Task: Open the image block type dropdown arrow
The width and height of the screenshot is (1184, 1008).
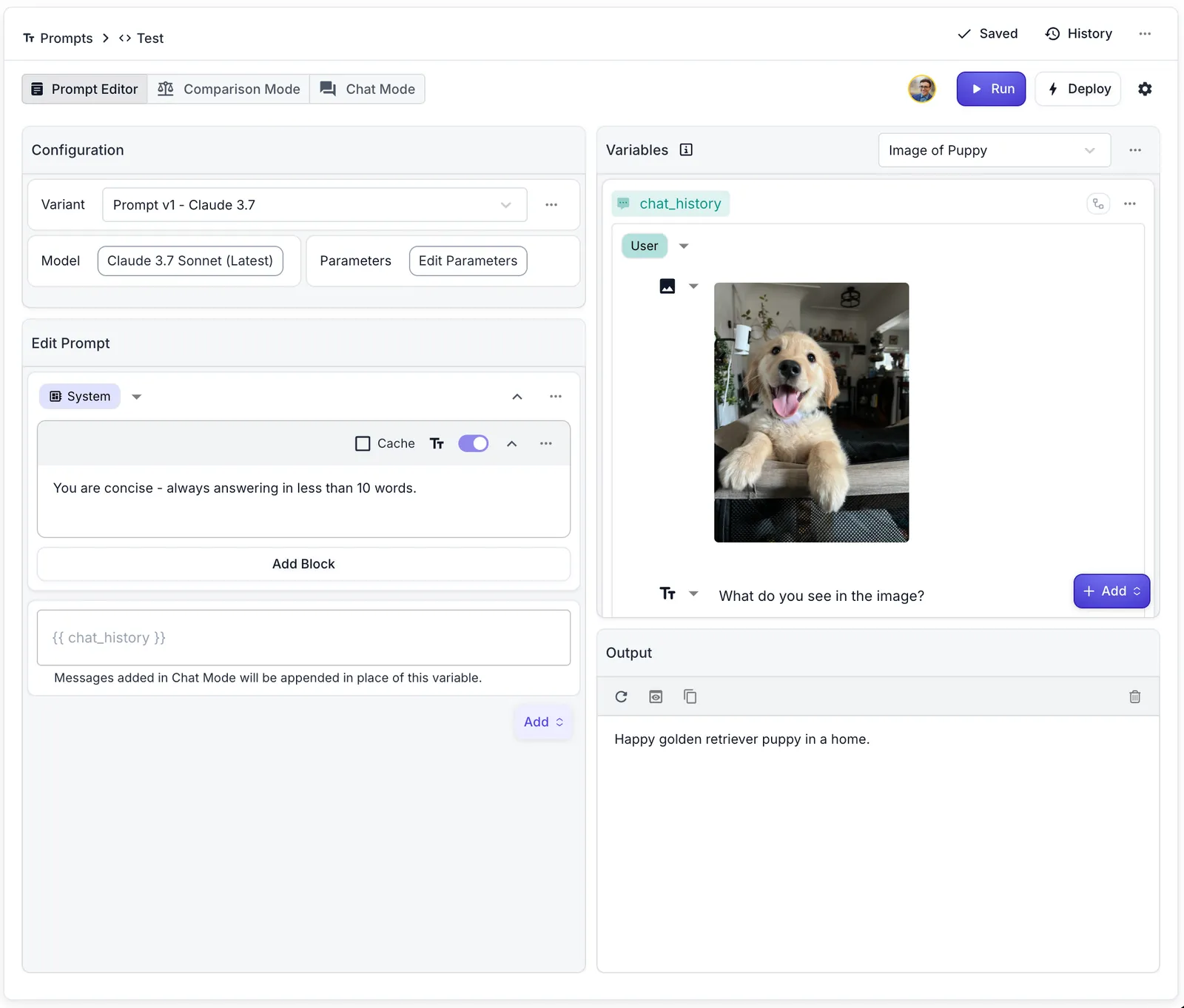Action: pos(693,286)
